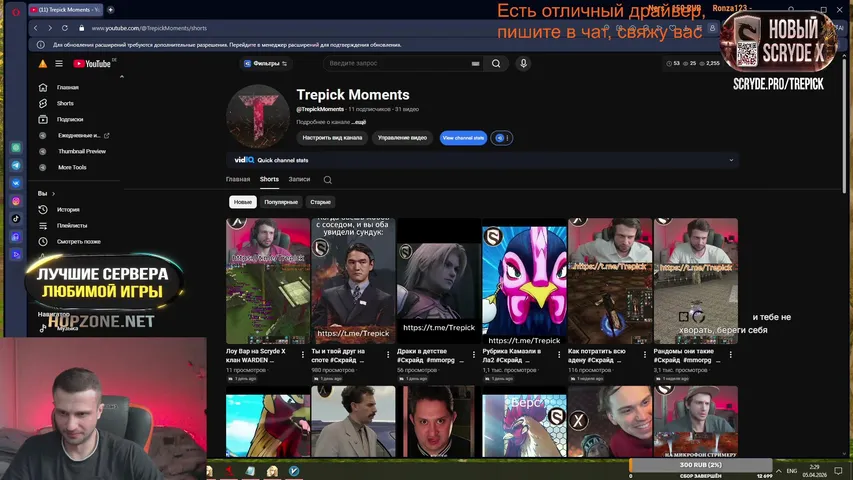
Task: Toggle the YouTube hamburger guide menu
Action: click(59, 64)
